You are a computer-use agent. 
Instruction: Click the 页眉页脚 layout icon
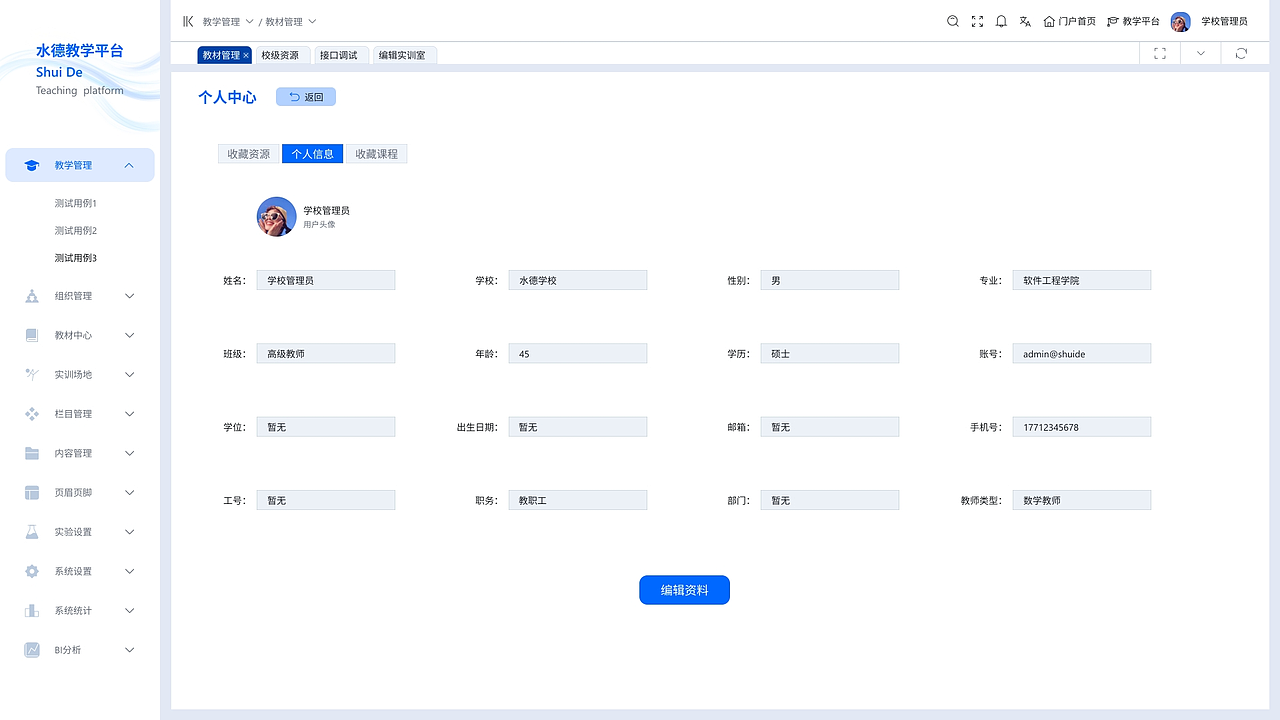(x=32, y=492)
